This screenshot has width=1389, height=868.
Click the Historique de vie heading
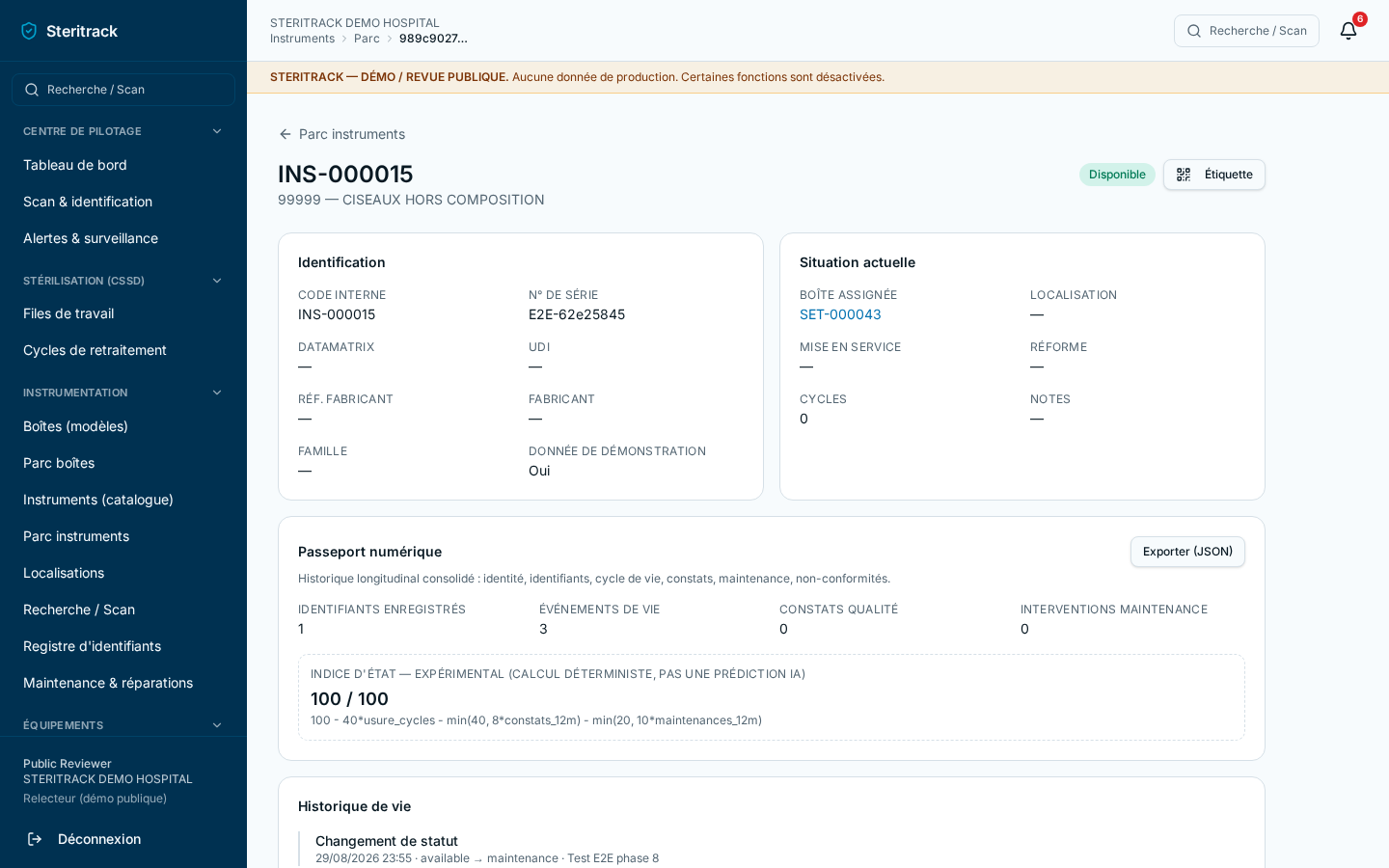click(x=354, y=806)
